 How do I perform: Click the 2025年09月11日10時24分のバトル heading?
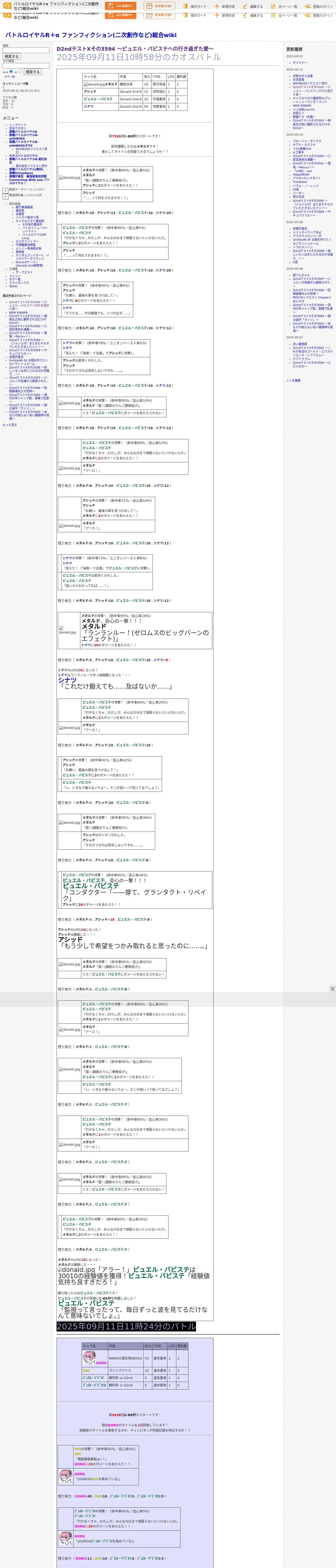(126, 1326)
